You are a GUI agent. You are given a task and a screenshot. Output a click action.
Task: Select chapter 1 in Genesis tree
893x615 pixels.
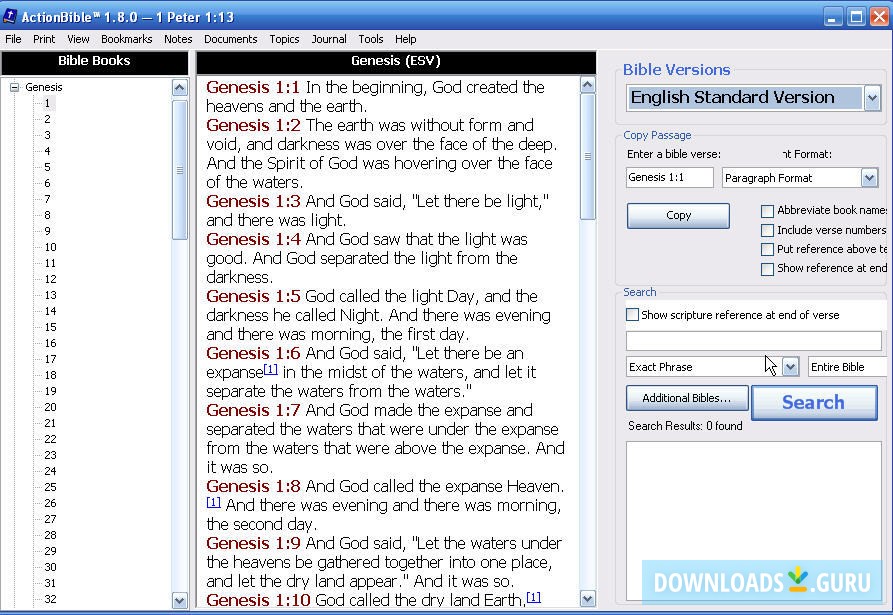click(47, 103)
